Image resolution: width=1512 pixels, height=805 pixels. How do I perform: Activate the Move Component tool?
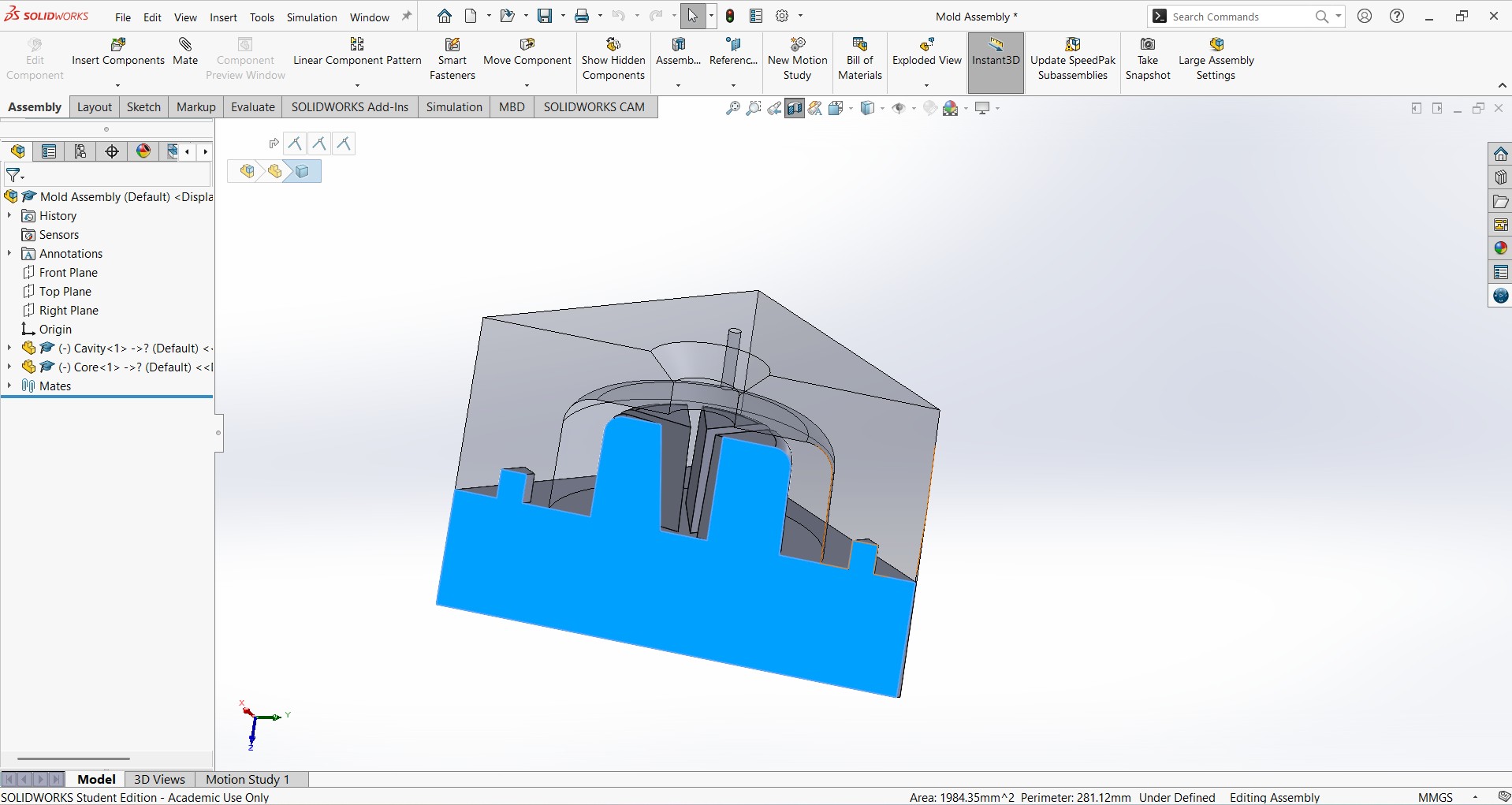click(527, 51)
